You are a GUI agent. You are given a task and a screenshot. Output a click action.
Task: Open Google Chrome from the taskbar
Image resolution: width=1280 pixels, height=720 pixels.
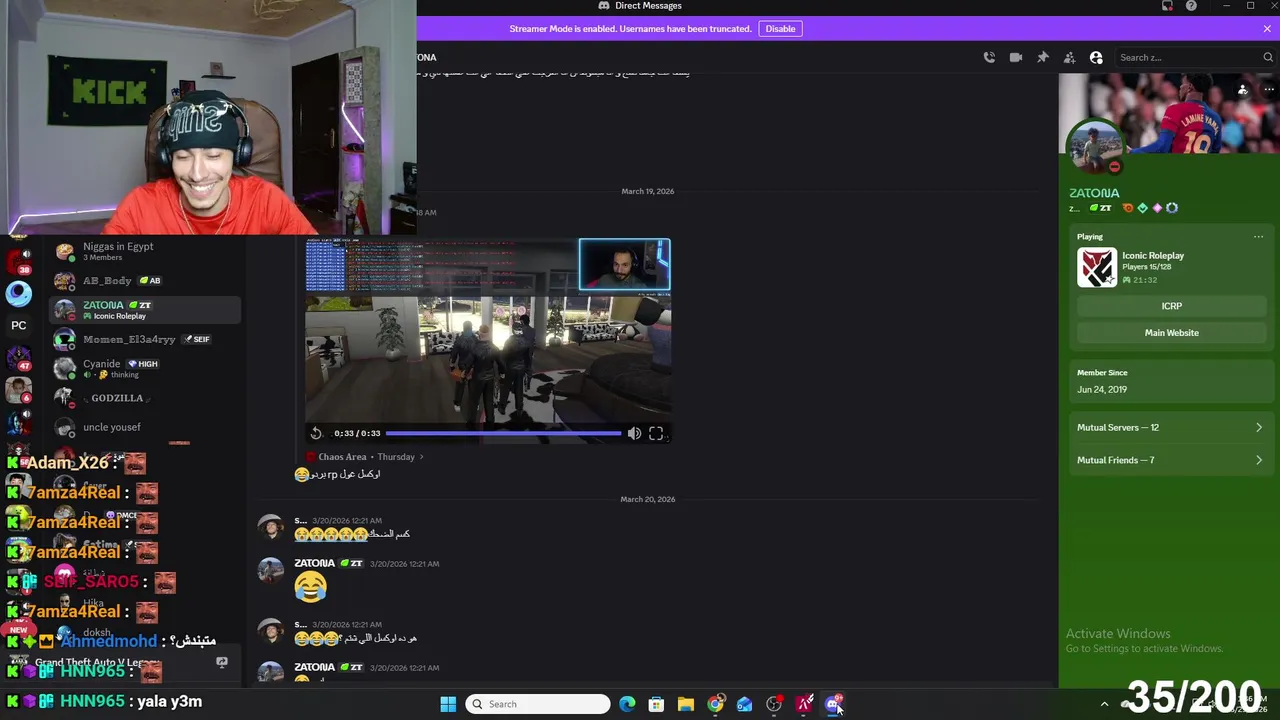tap(715, 704)
